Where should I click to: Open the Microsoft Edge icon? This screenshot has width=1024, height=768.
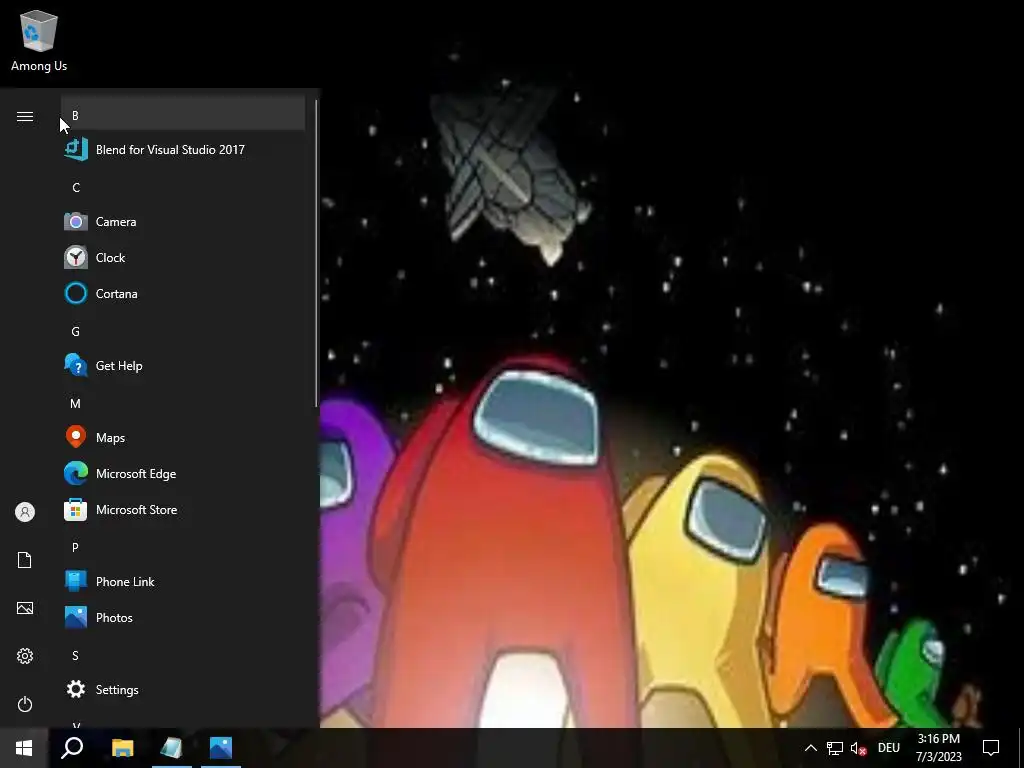pyautogui.click(x=76, y=473)
